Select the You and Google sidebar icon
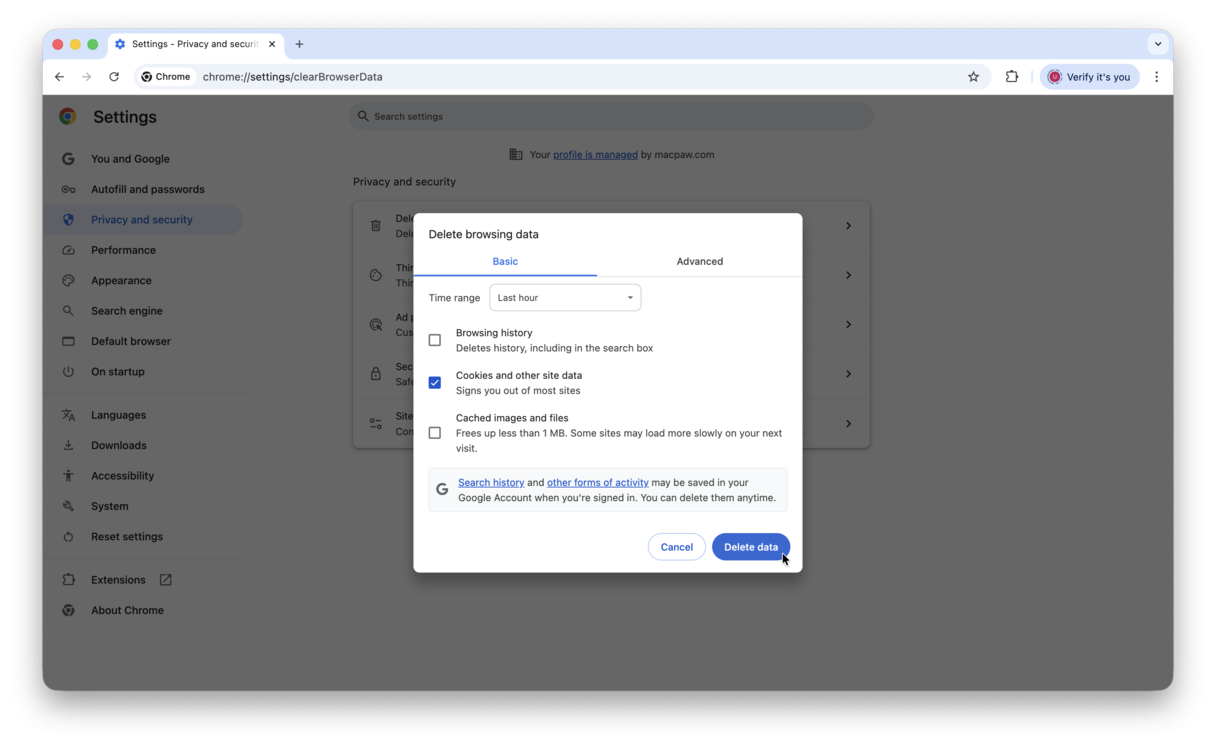The width and height of the screenshot is (1216, 747). tap(68, 158)
